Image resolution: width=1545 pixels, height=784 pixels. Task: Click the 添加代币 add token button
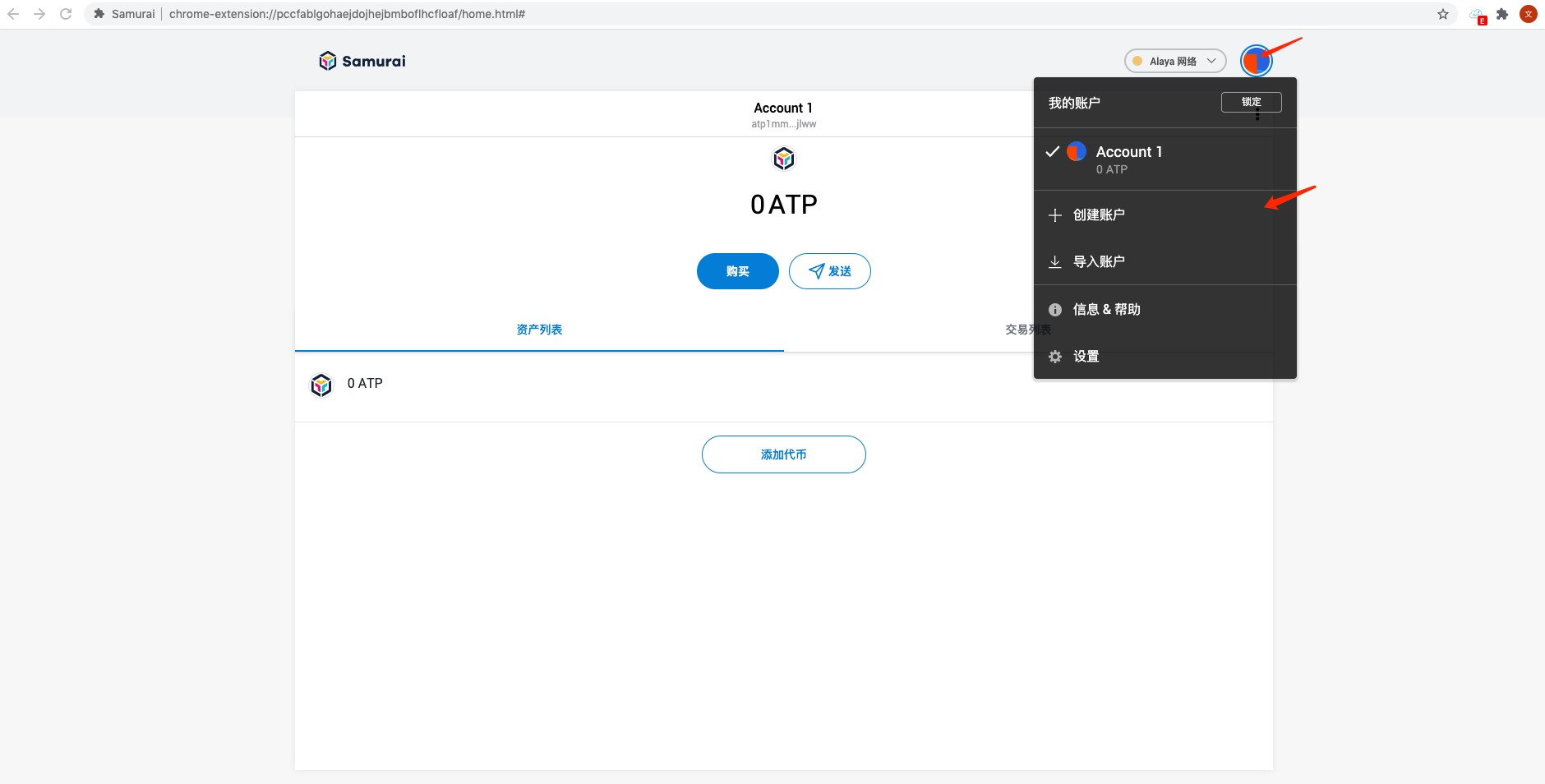[783, 454]
